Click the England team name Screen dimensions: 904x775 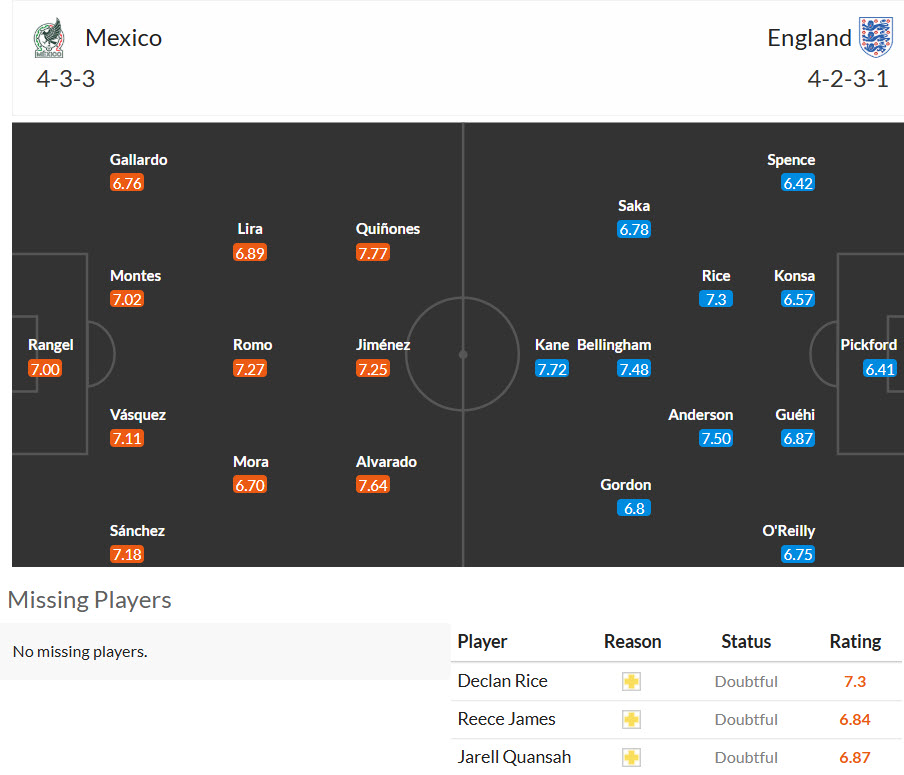[x=809, y=38]
